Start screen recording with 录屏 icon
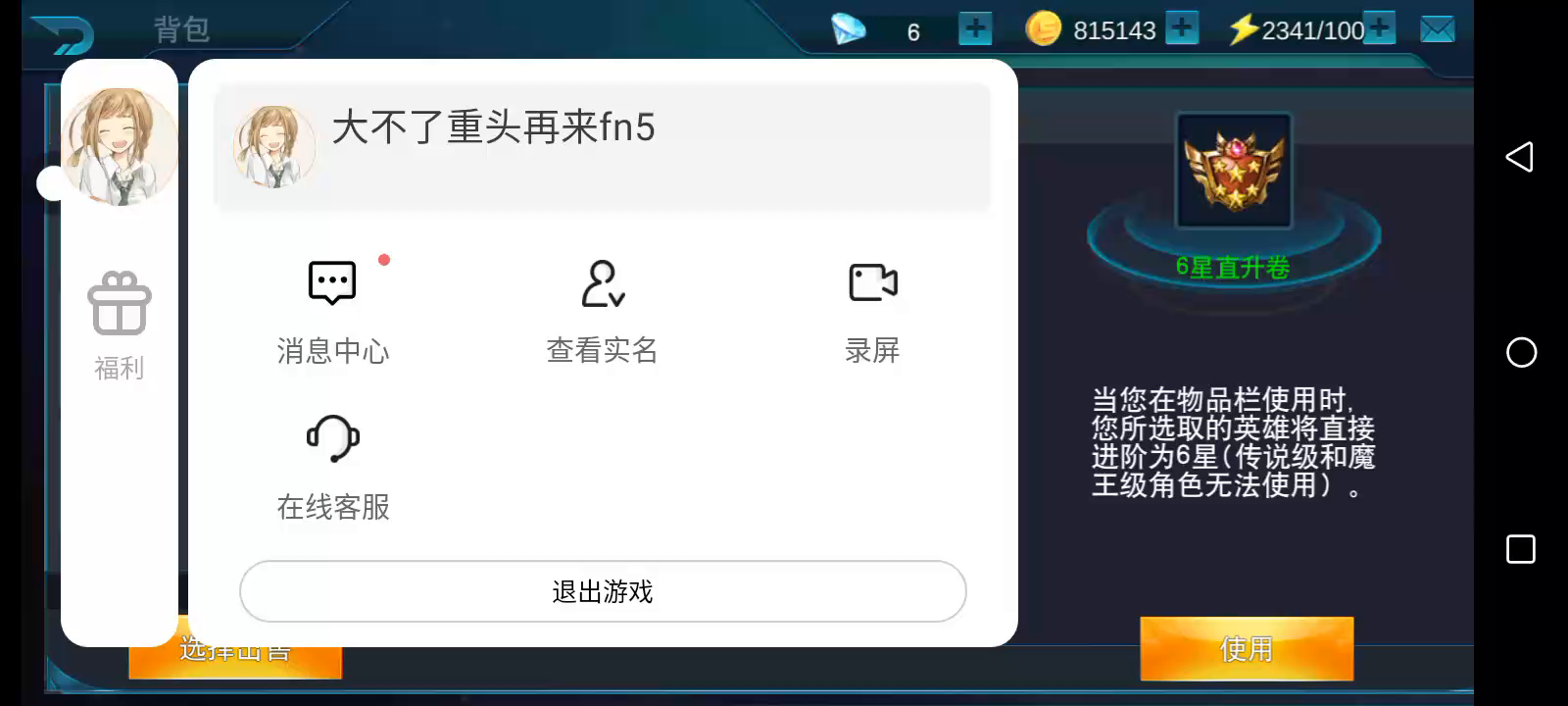This screenshot has width=1568, height=706. 872,283
